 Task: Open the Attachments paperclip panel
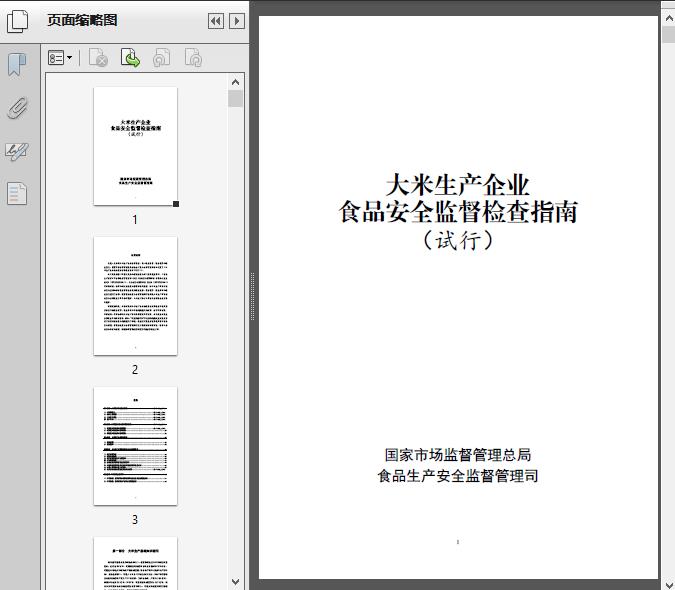17,108
